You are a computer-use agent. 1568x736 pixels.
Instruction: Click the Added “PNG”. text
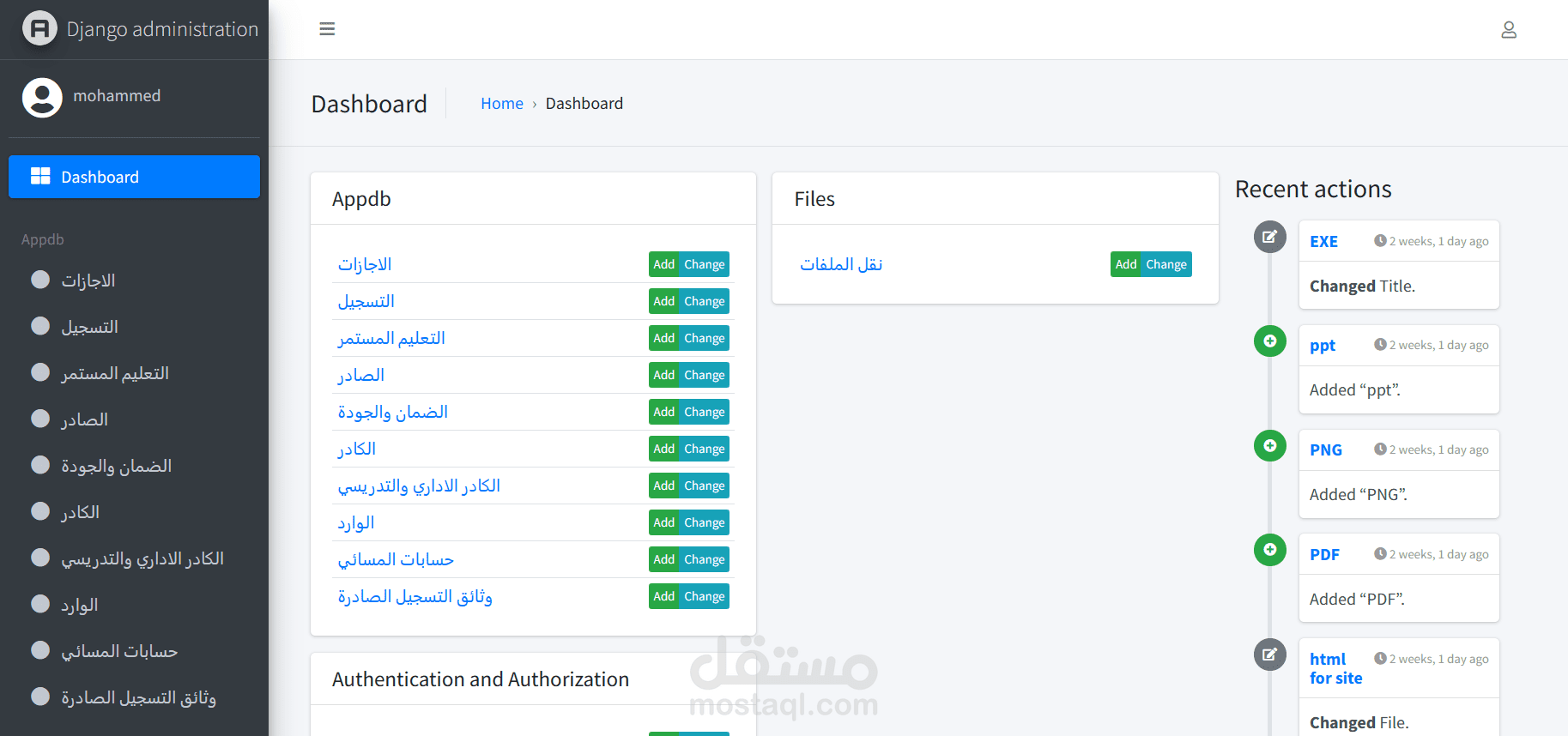click(1359, 495)
